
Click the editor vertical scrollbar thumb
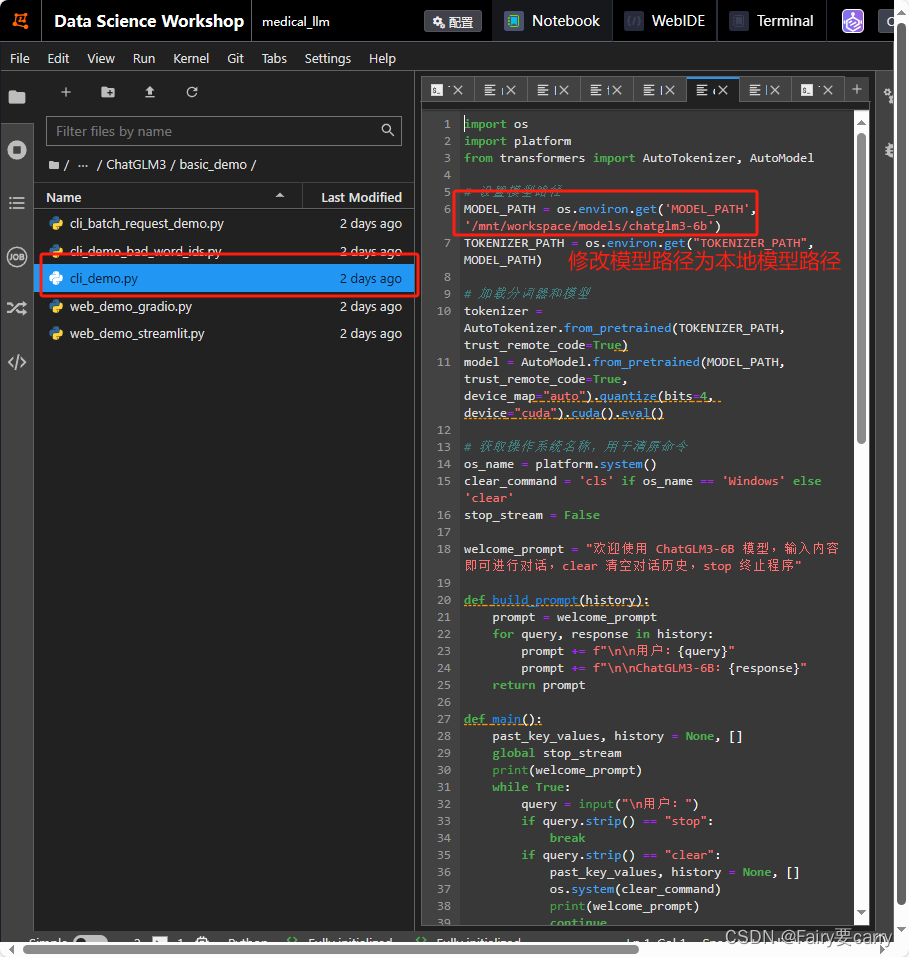coord(861,287)
